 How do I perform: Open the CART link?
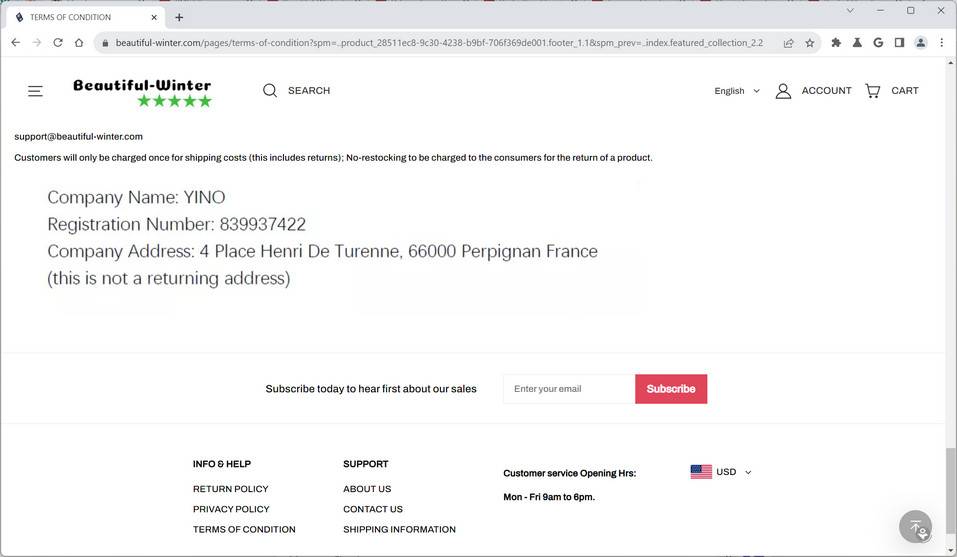905,90
